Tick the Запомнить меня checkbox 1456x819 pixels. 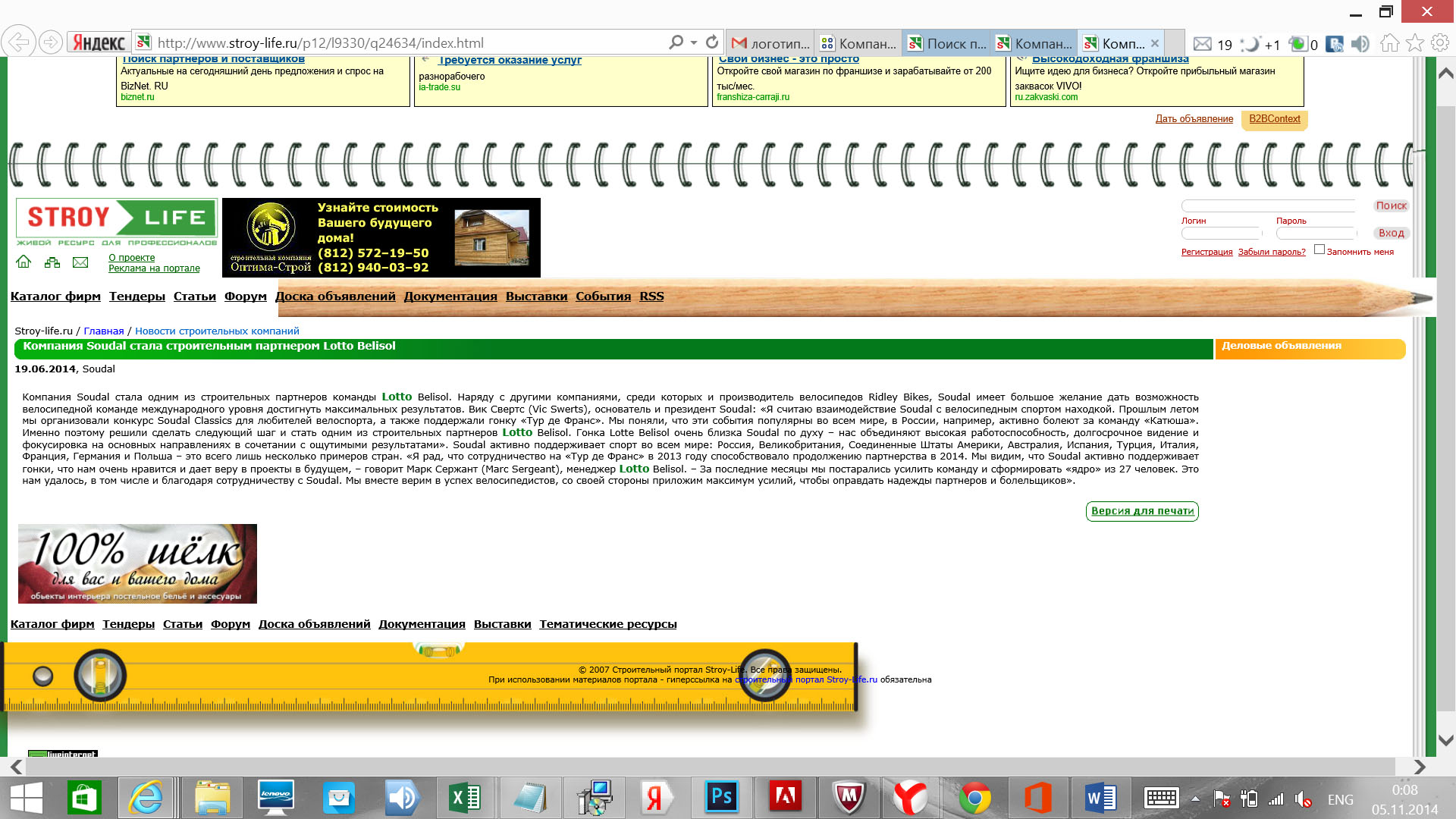coord(1319,249)
